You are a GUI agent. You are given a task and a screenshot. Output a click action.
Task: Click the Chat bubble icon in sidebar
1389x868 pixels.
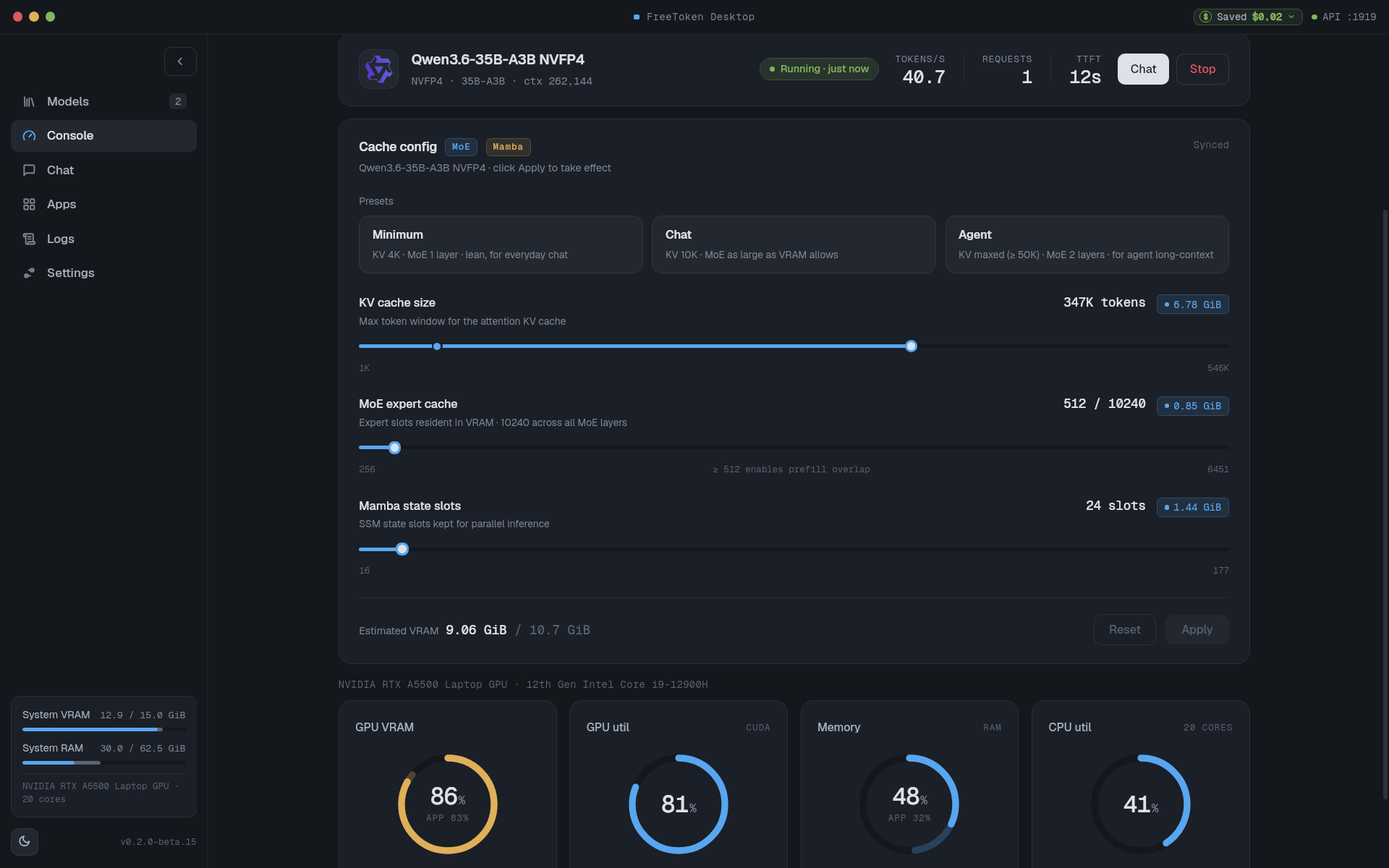(x=29, y=171)
